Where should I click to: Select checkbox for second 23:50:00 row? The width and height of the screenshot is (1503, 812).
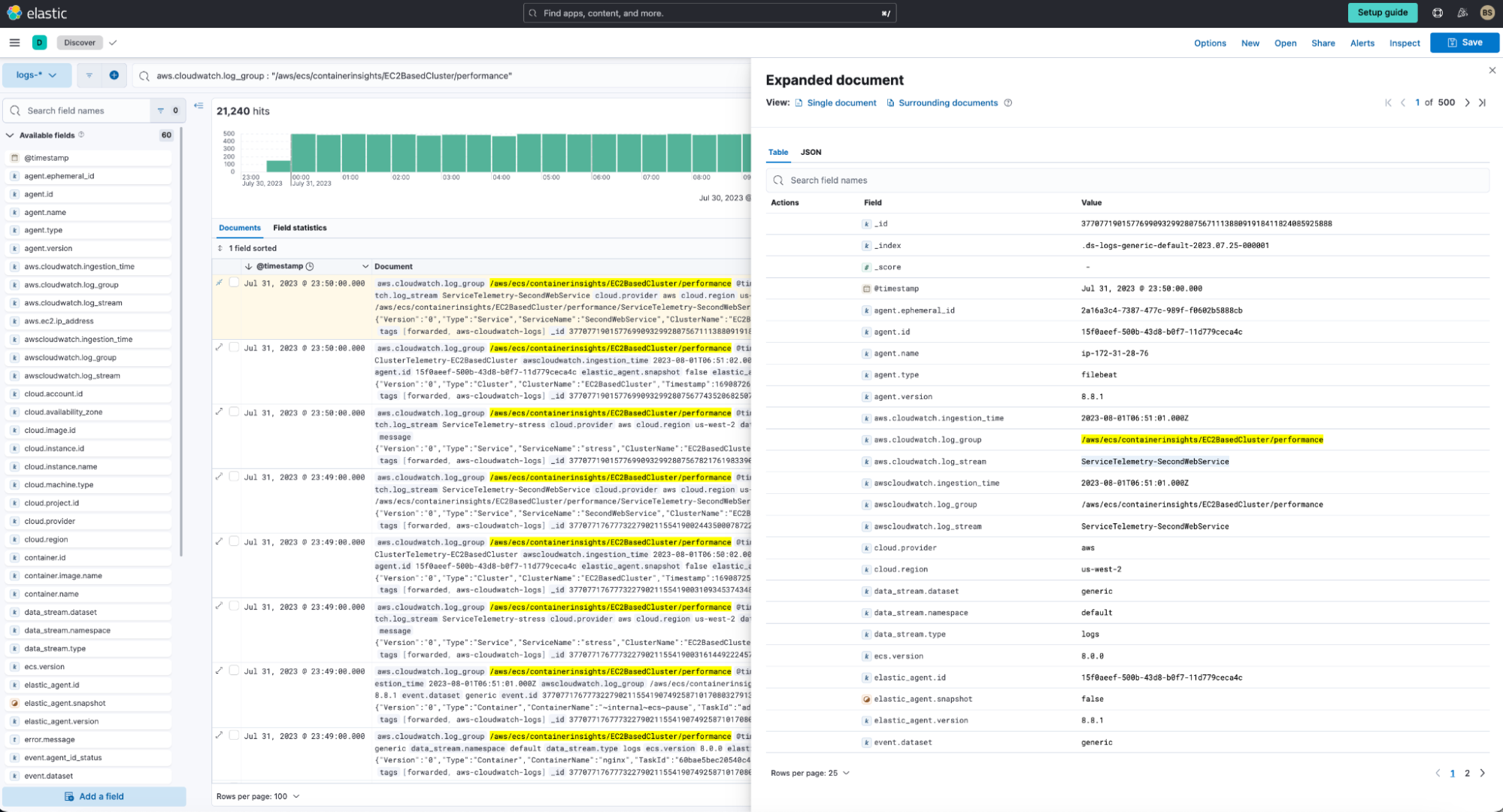coord(234,347)
